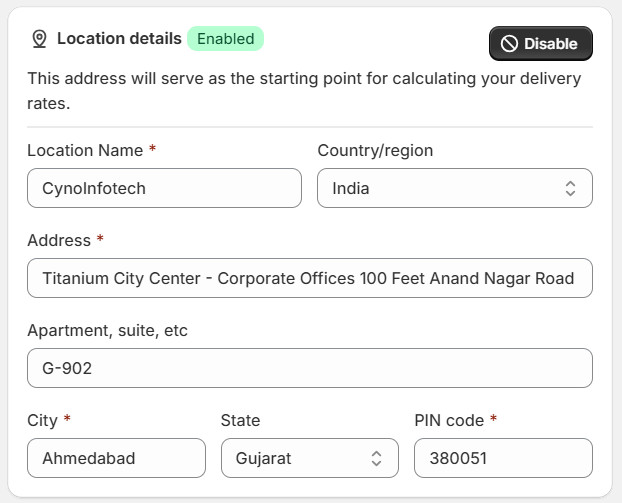Click the Location Name label

click(85, 151)
